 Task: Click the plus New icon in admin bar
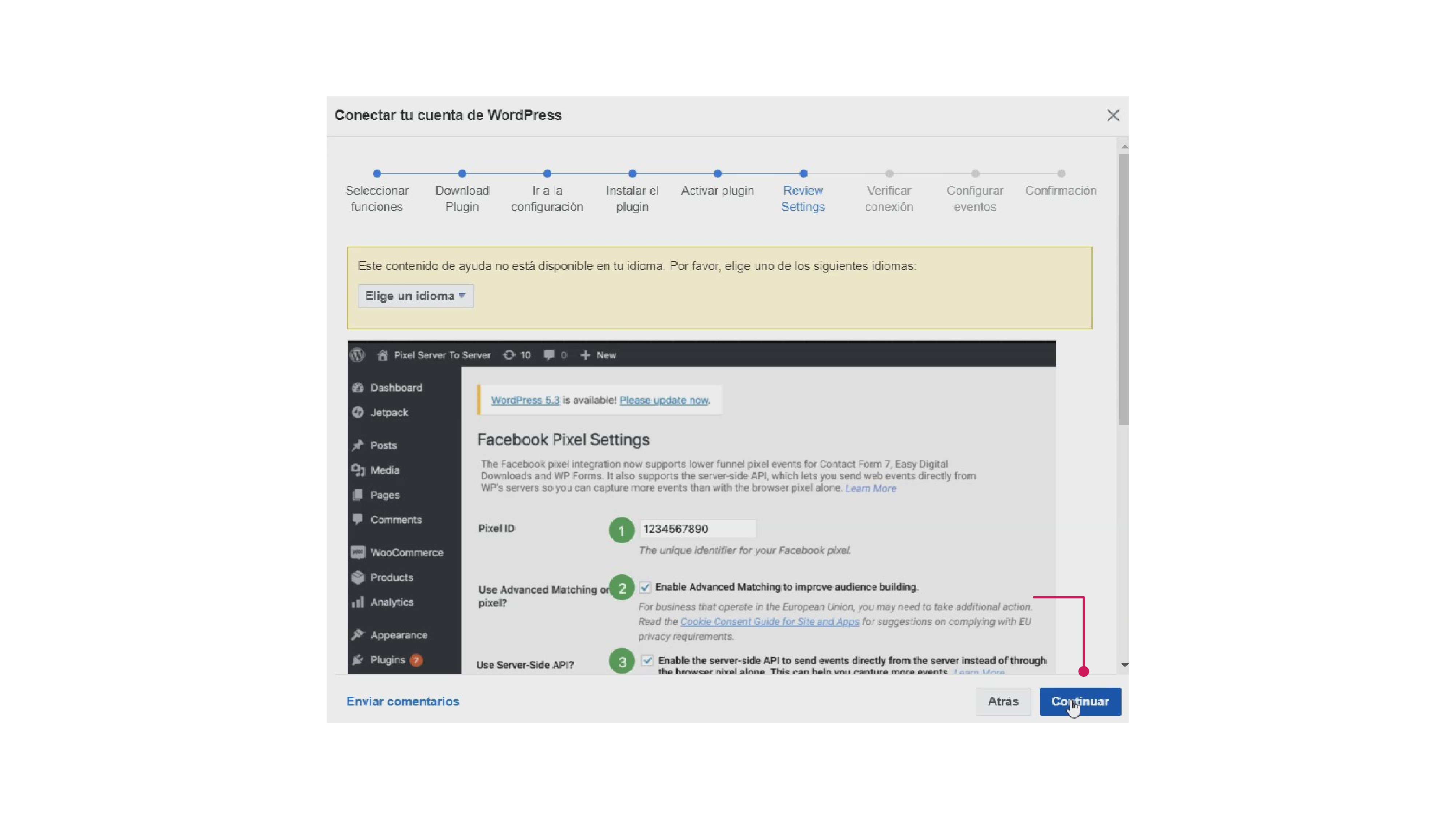click(586, 355)
